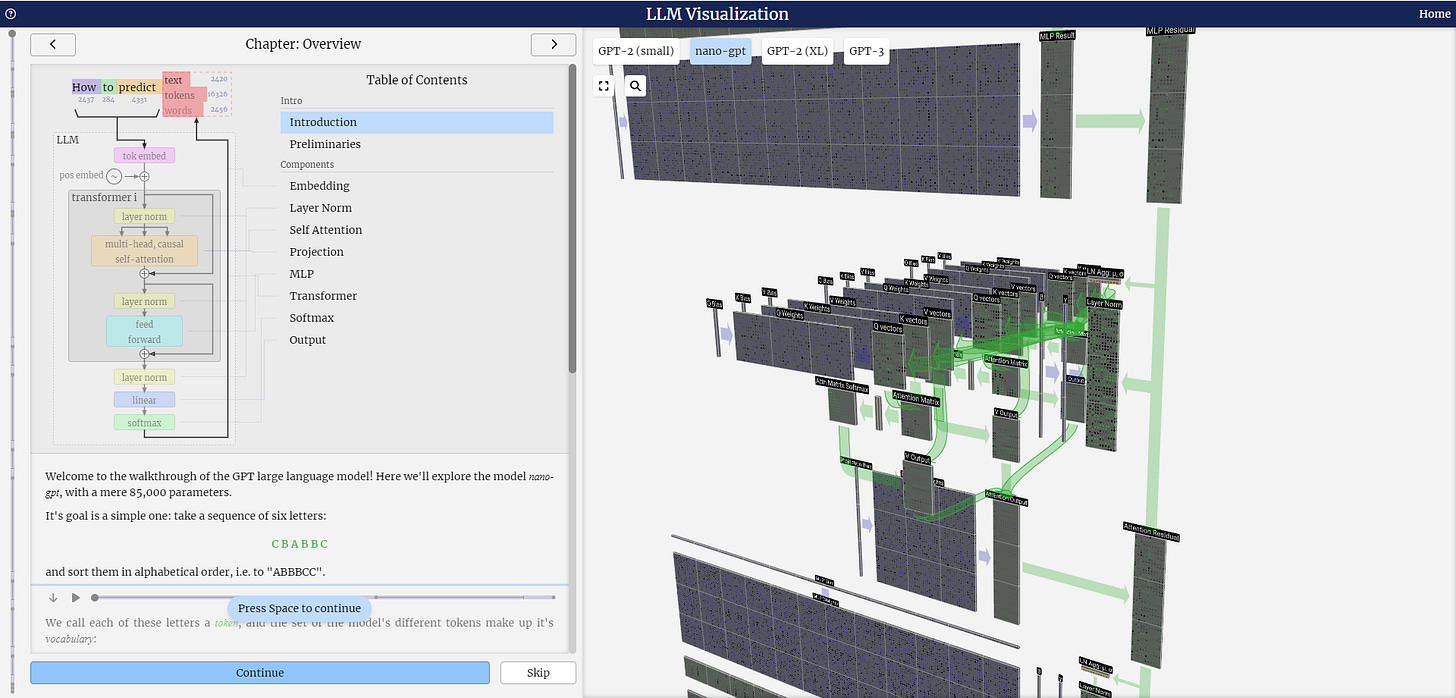Advance to next chapter with right chevron

(552, 44)
